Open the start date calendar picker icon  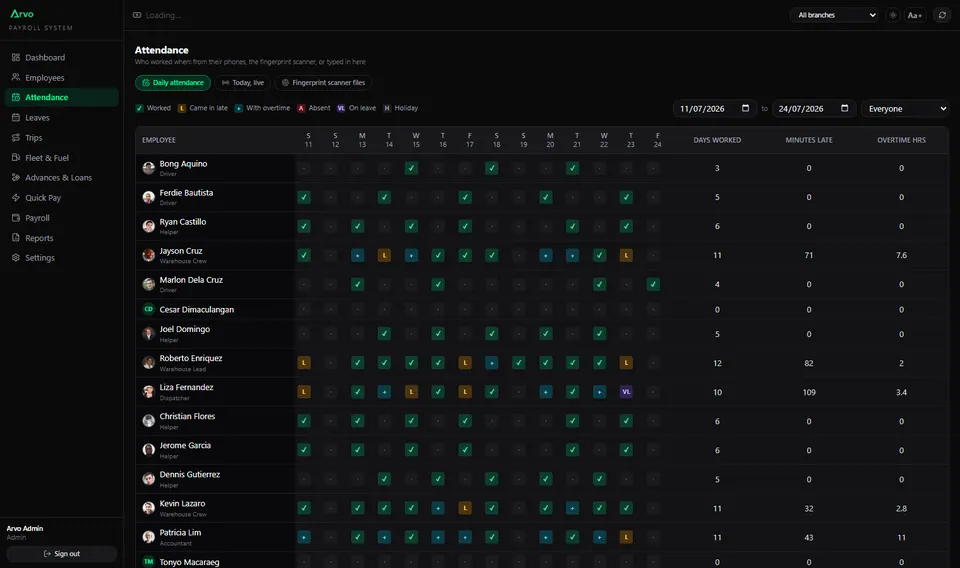pyautogui.click(x=745, y=108)
